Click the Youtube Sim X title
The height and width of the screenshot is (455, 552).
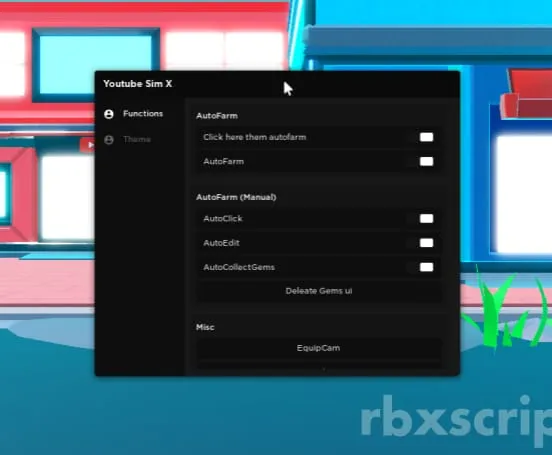[138, 84]
